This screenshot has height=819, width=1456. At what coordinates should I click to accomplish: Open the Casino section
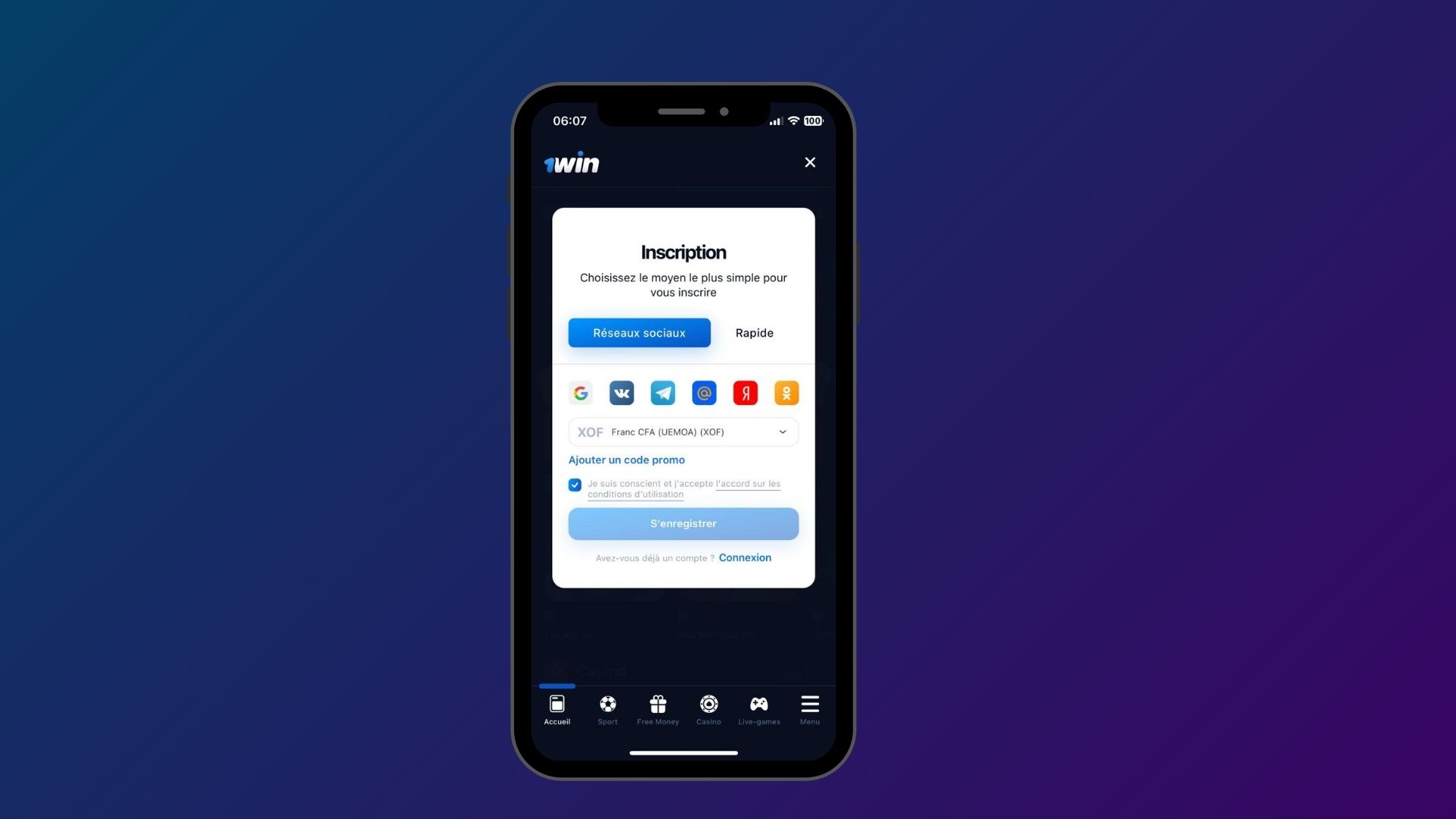[708, 709]
